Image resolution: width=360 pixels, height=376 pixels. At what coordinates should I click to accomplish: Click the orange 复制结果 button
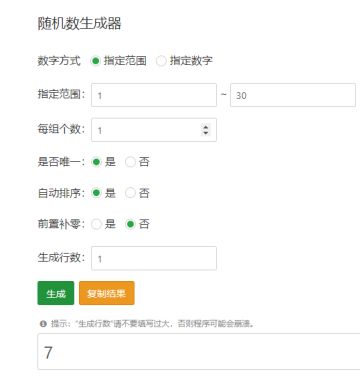107,293
